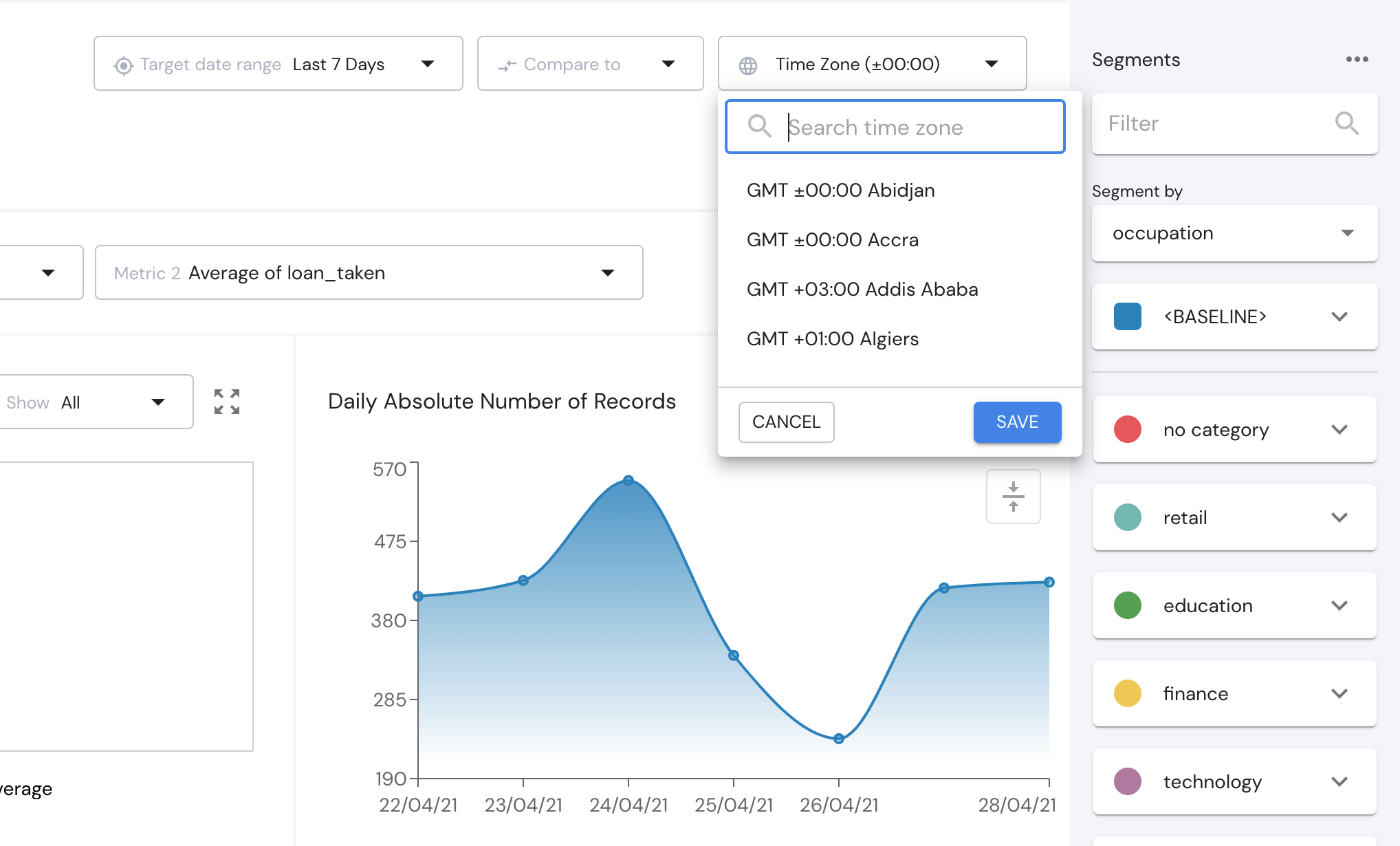1400x846 pixels.
Task: Click the yellow finance color swatch
Action: coord(1128,694)
